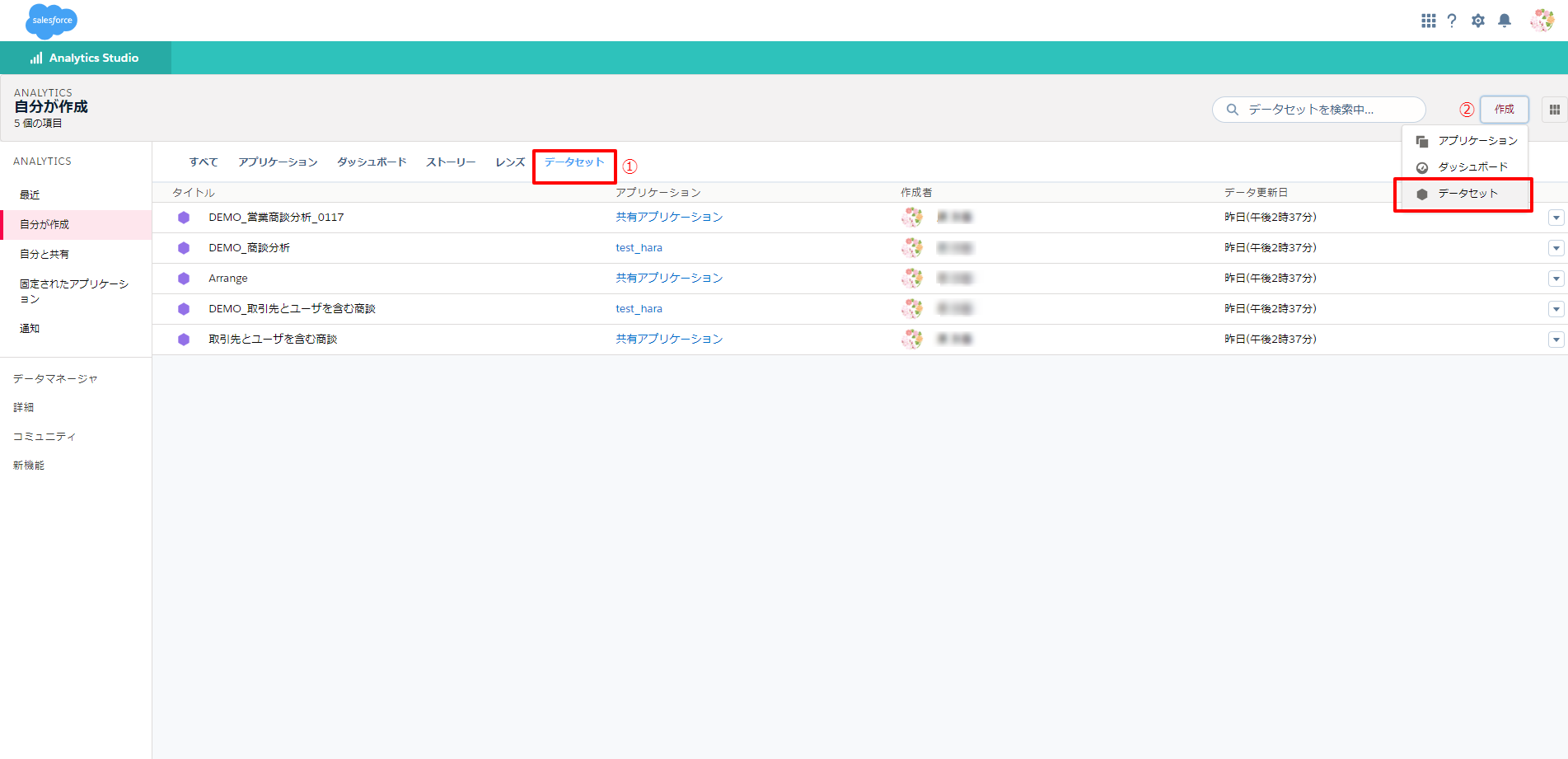Viewport: 1568px width, 759px height.
Task: Open actions dropdown for 取引先とユーザを含む商談 row
Action: click(x=1556, y=340)
